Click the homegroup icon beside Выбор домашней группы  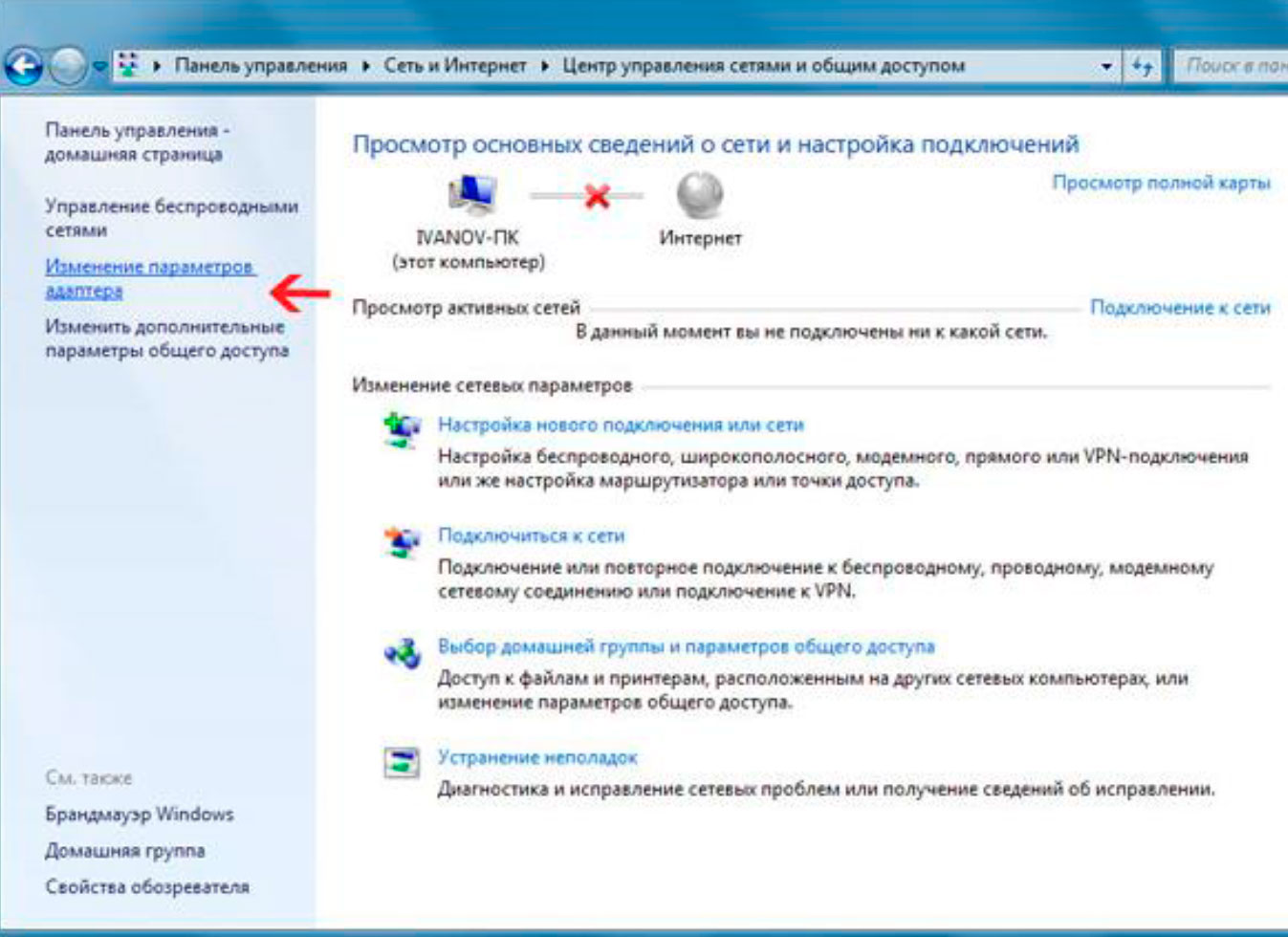tap(402, 653)
